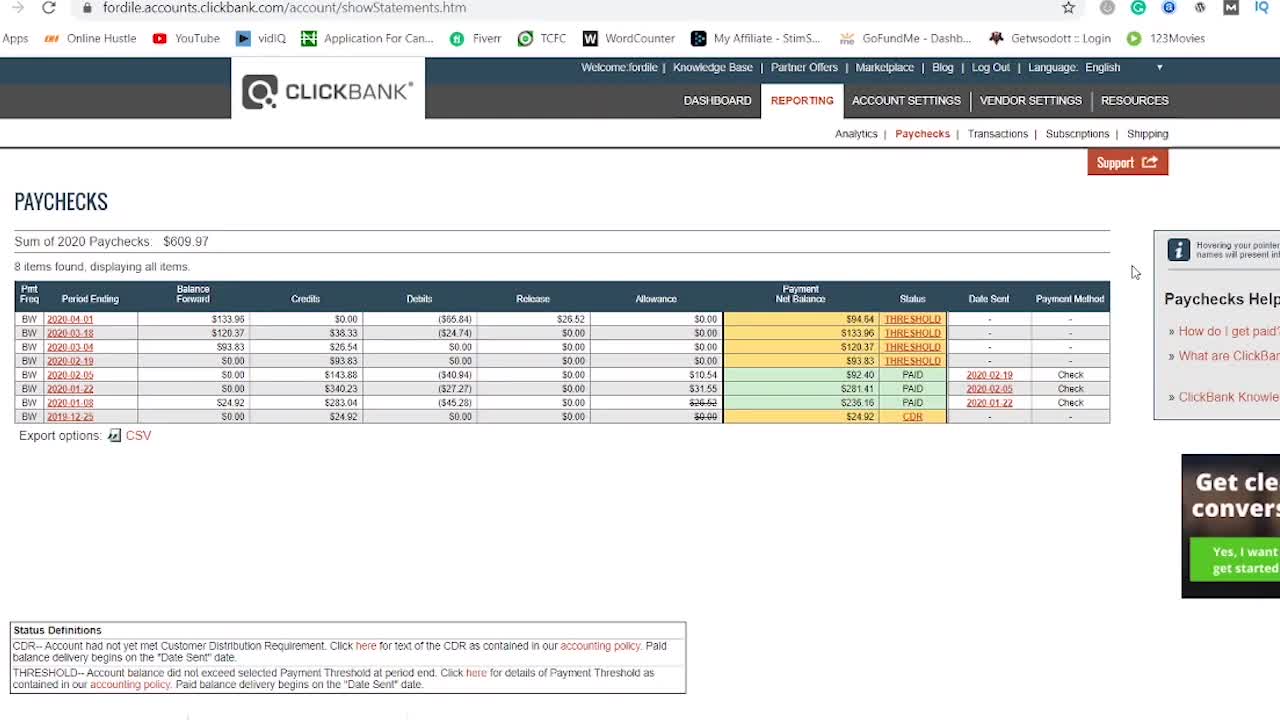Click 'Yes, I want to get started' button
The image size is (1280, 720).
pyautogui.click(x=1235, y=560)
